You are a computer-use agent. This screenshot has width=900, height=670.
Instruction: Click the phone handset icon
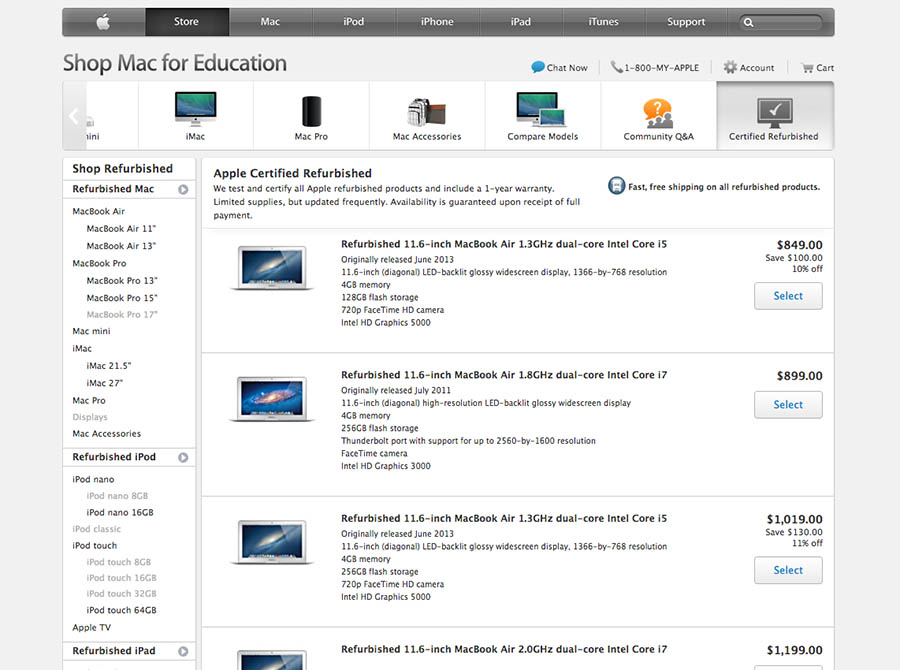click(x=616, y=67)
